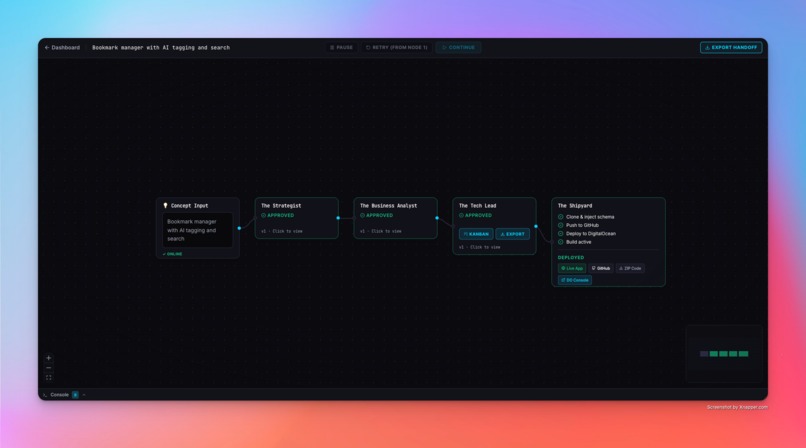
Task: Click the 'Build active' check icon
Action: coord(561,242)
